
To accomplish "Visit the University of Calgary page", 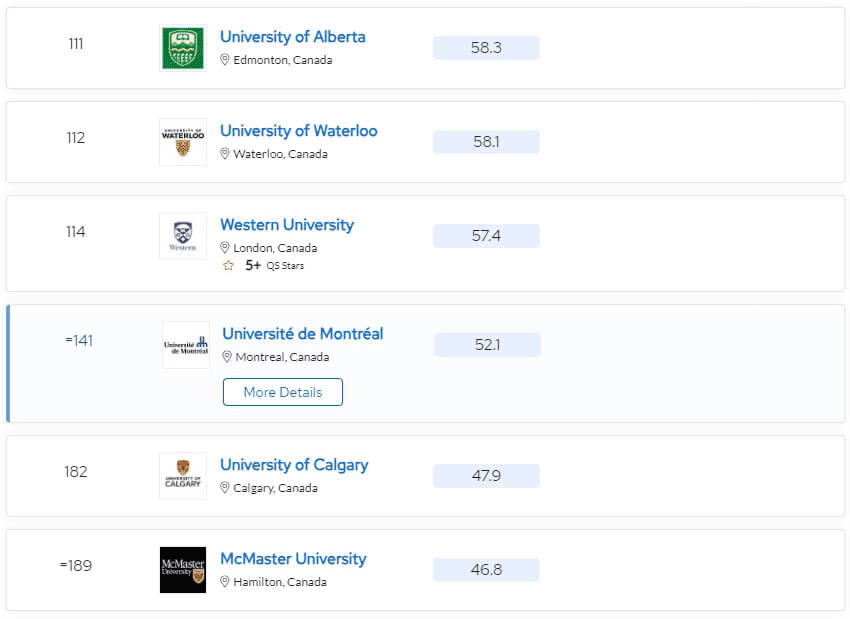I will click(294, 465).
